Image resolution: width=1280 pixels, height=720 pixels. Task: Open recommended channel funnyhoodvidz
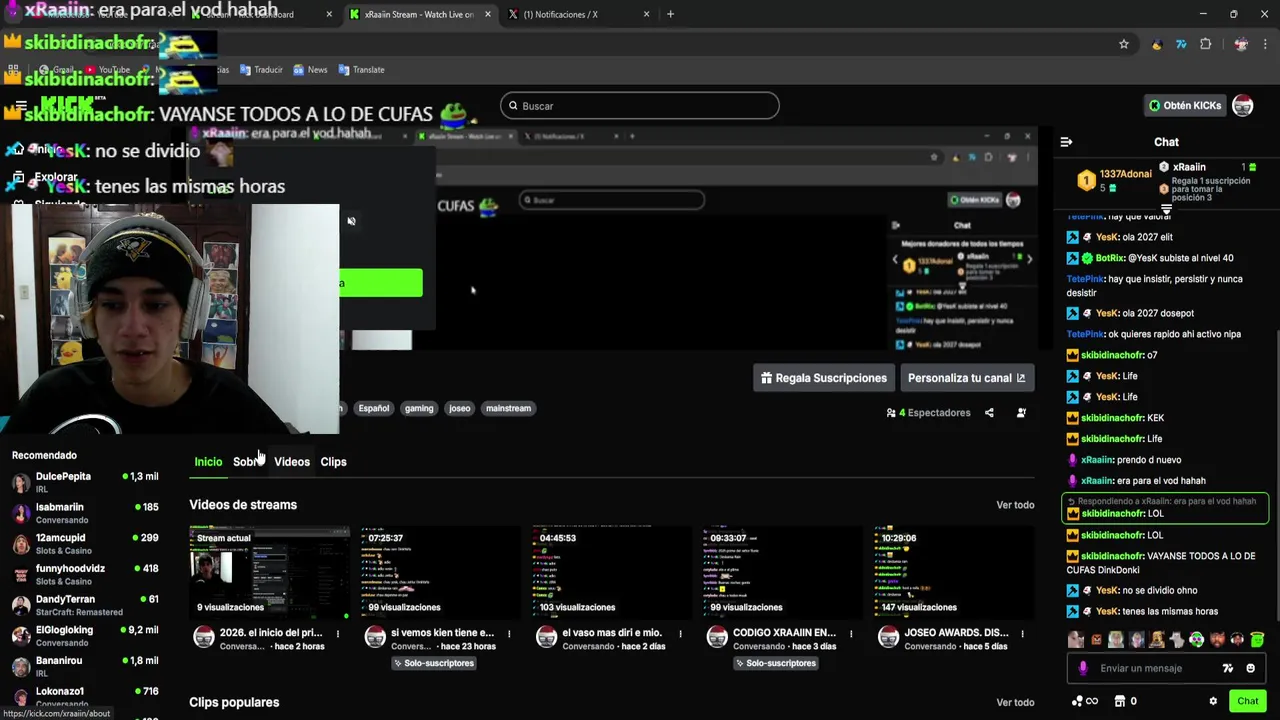[85, 574]
